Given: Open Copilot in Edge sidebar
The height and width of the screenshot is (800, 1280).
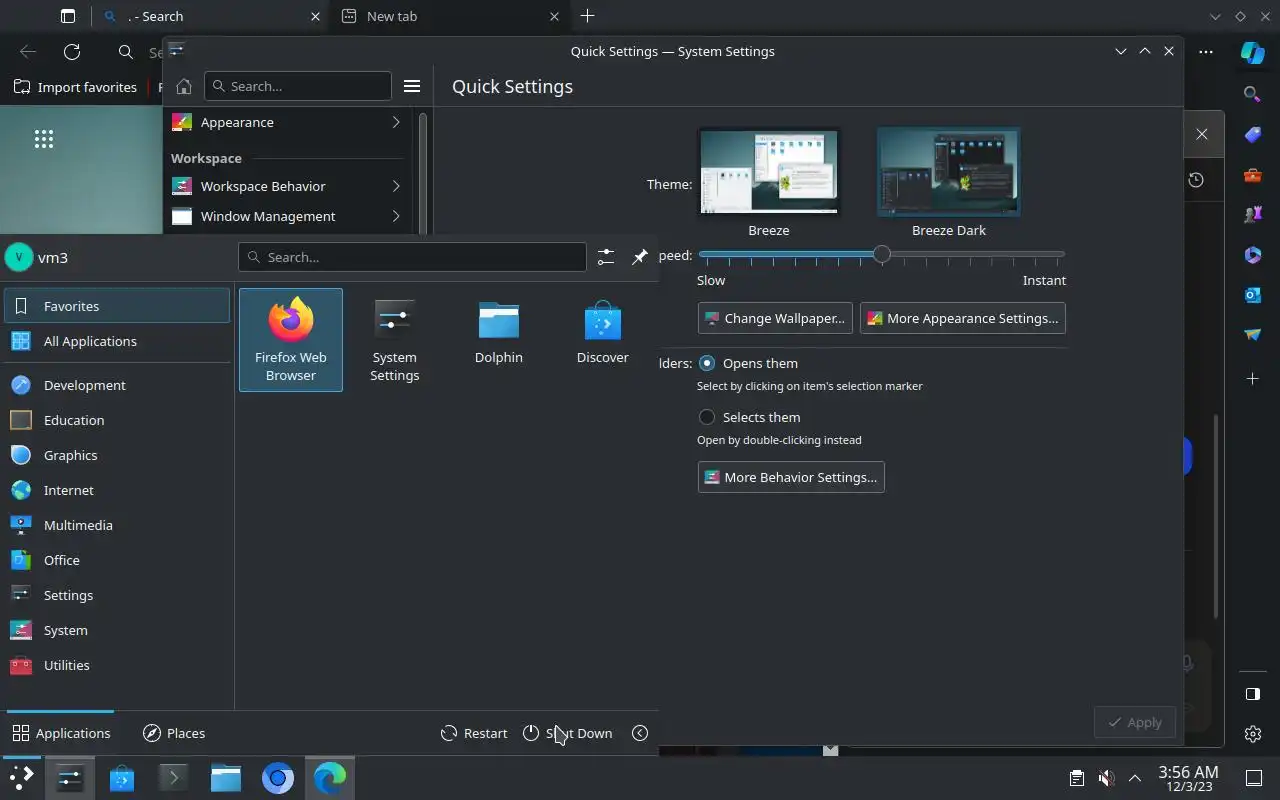Looking at the screenshot, I should 1253,52.
